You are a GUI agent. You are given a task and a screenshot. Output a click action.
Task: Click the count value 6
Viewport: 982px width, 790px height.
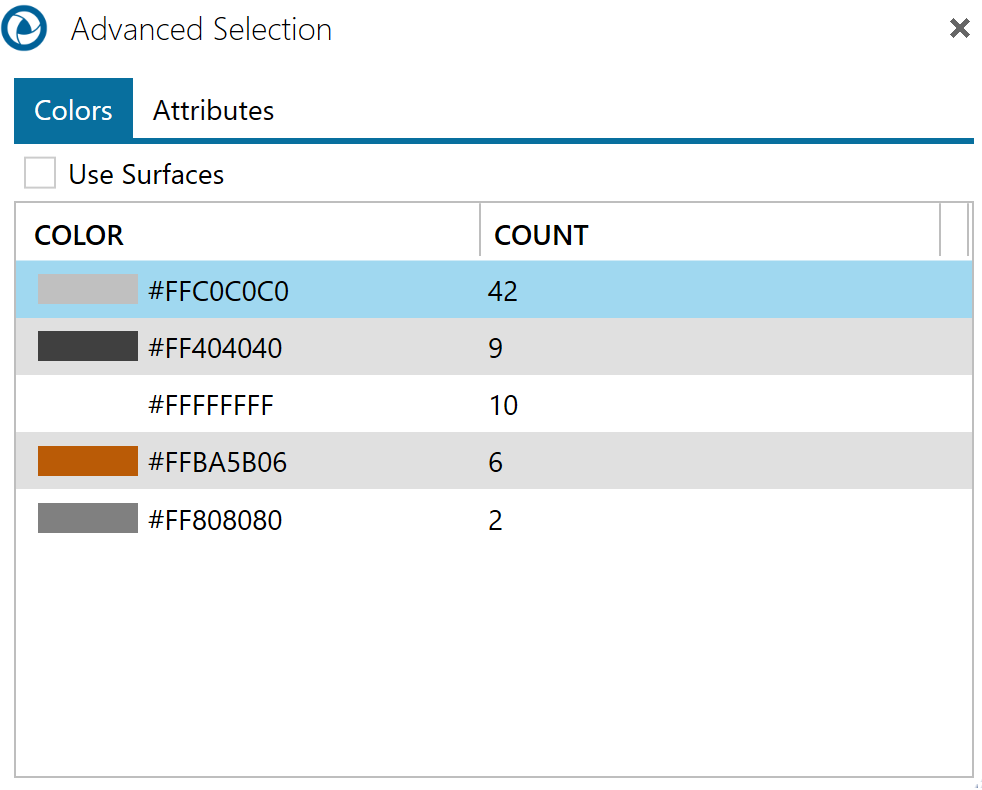click(496, 462)
